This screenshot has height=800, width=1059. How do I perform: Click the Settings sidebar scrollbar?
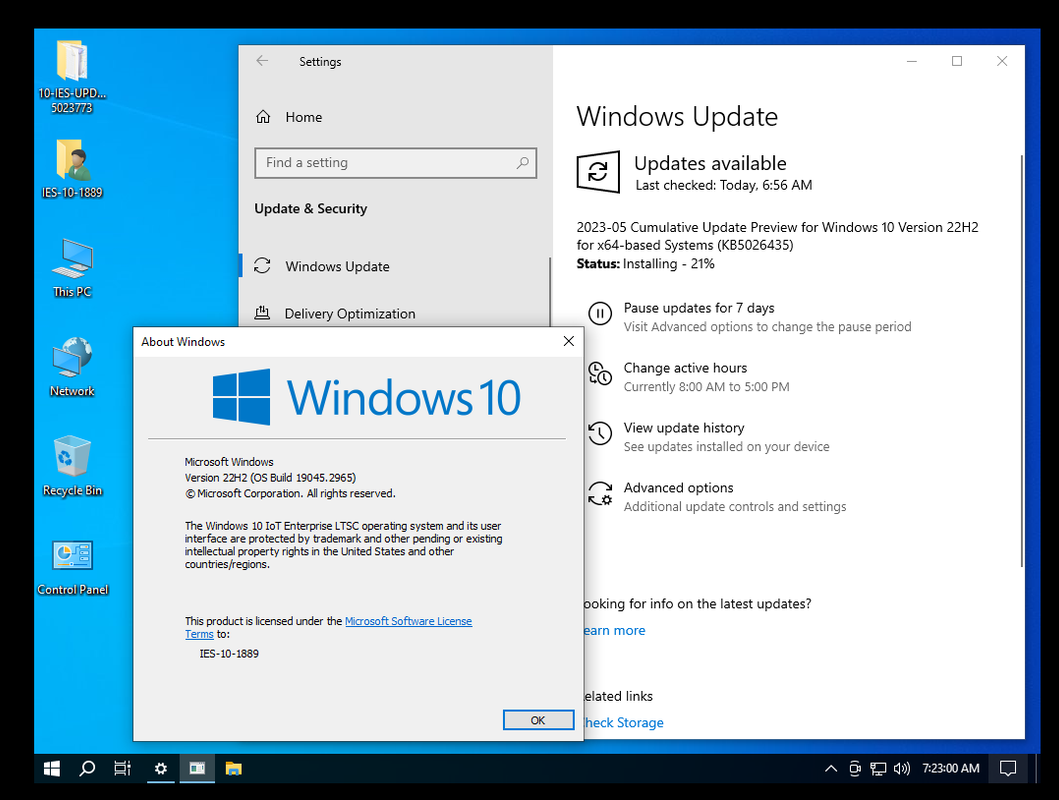(550, 292)
